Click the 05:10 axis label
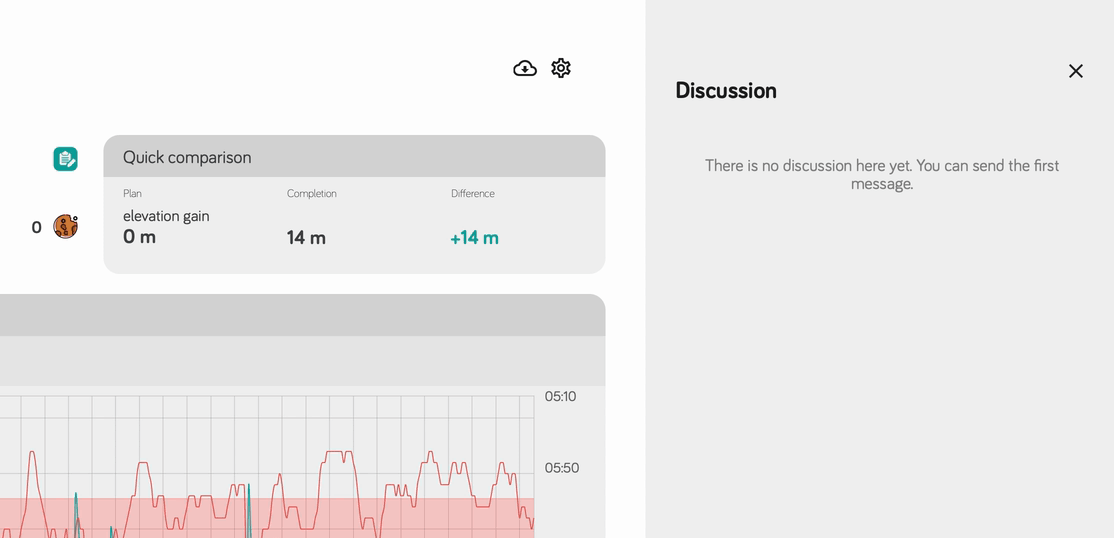The height and width of the screenshot is (538, 1114). (x=560, y=397)
